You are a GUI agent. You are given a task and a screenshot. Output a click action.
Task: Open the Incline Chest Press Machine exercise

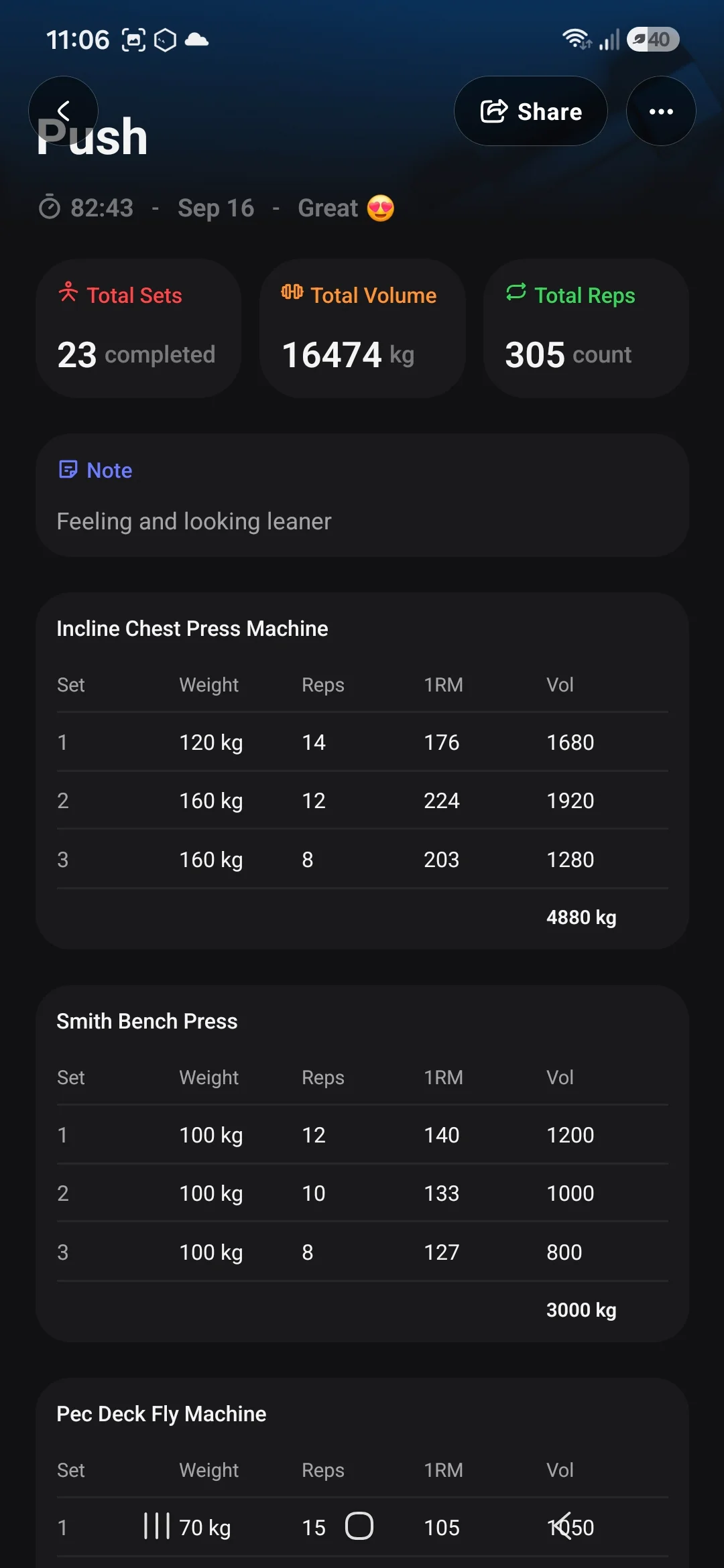point(192,629)
